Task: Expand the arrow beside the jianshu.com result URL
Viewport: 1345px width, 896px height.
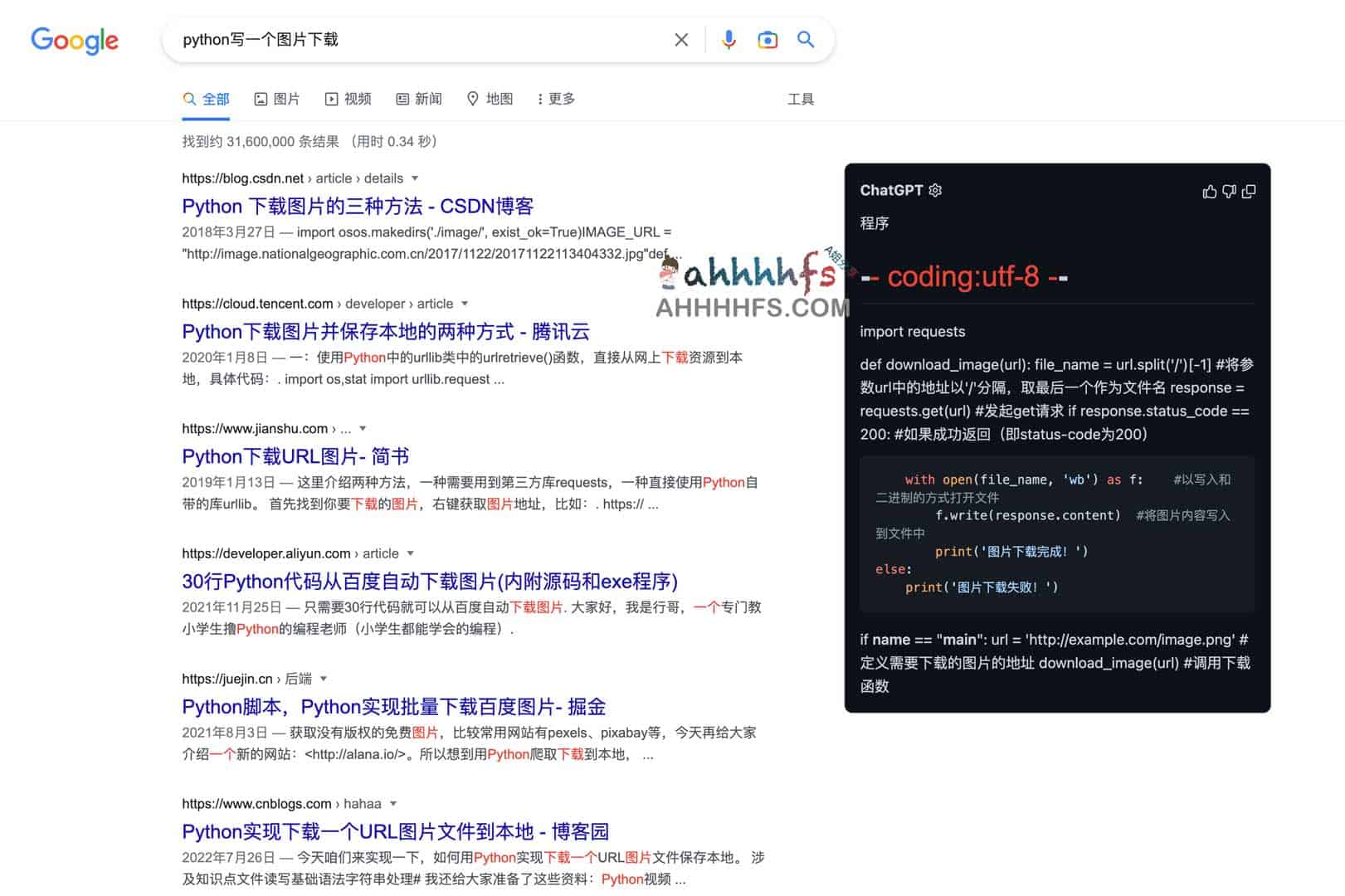Action: coord(363,428)
